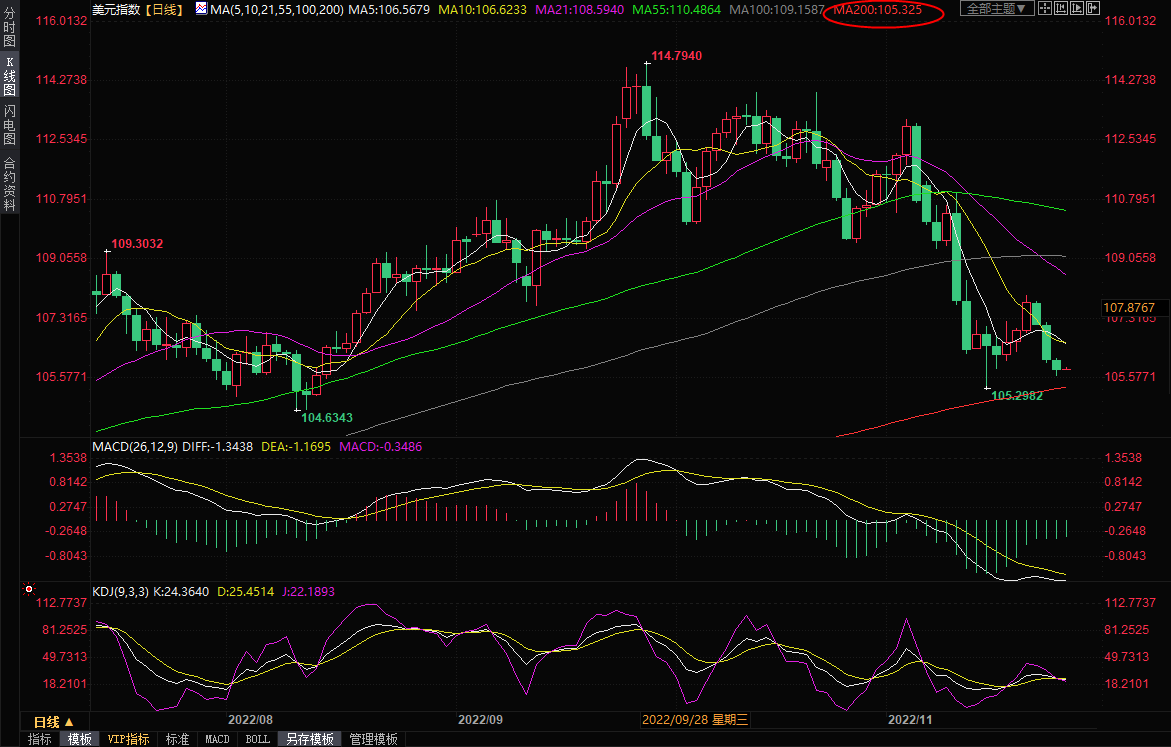
Task: Toggle the BOLL indicator template
Action: pos(257,739)
